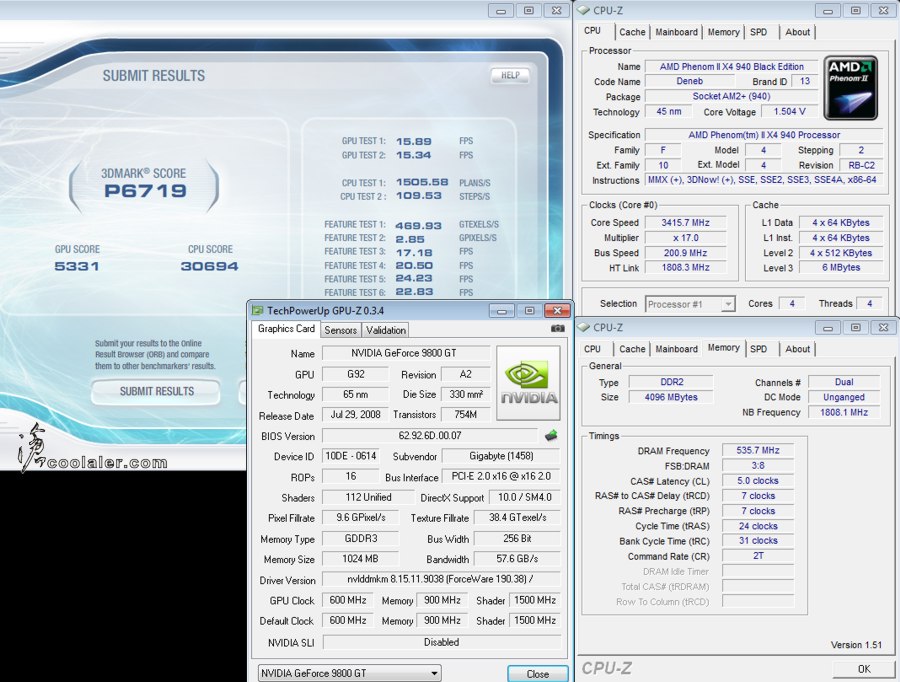Click the GPU name field NVIDIA GeForce 9800 GT
900x682 pixels.
point(405,353)
